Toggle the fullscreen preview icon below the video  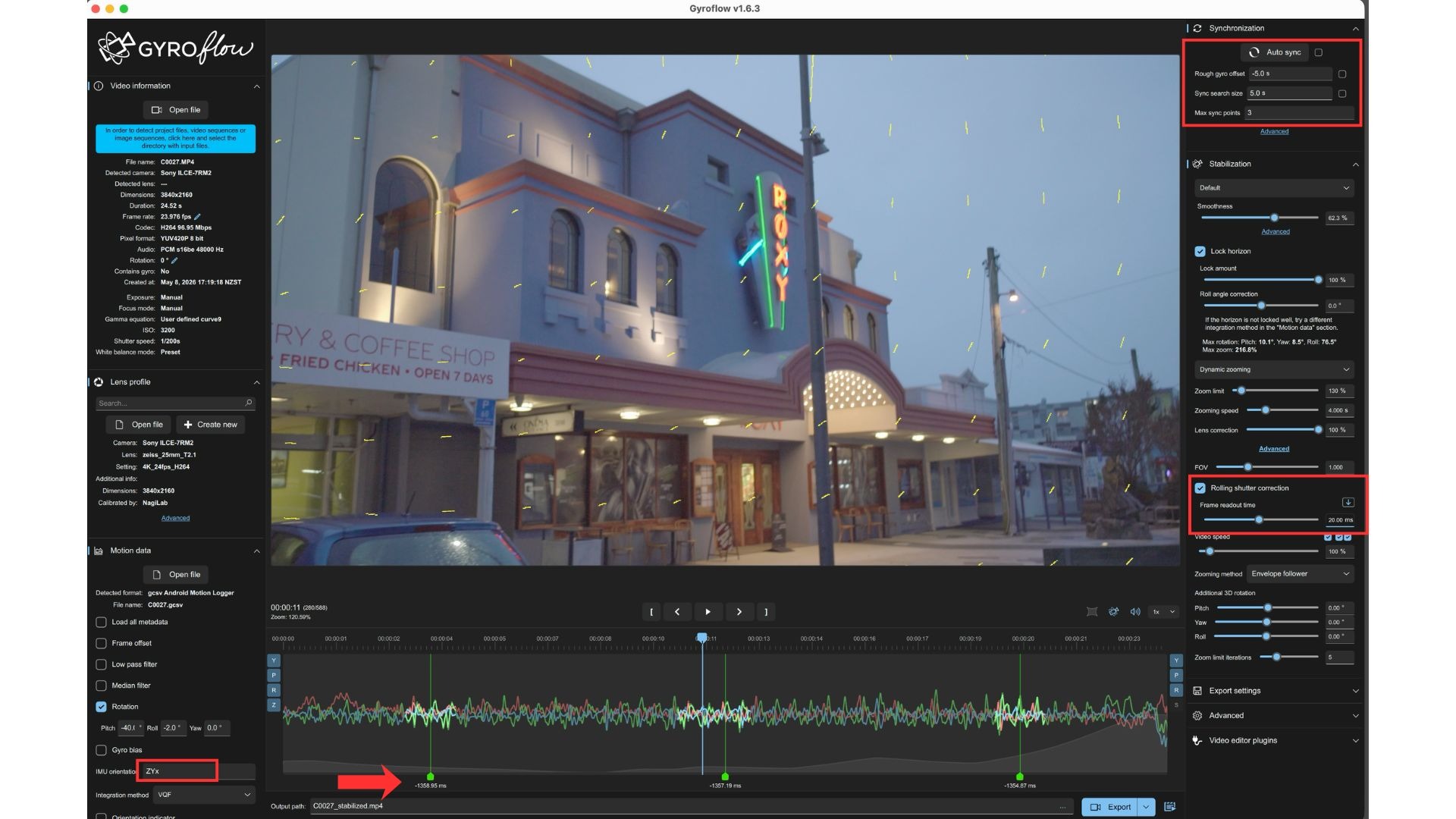[x=1091, y=612]
